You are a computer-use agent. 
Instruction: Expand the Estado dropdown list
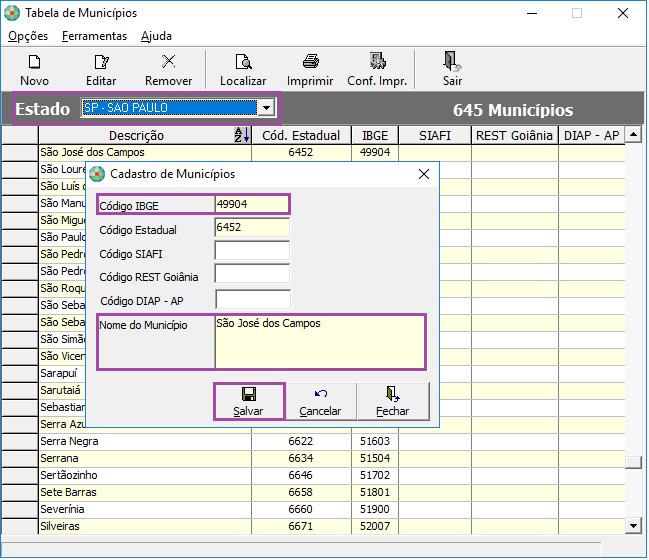[x=266, y=108]
